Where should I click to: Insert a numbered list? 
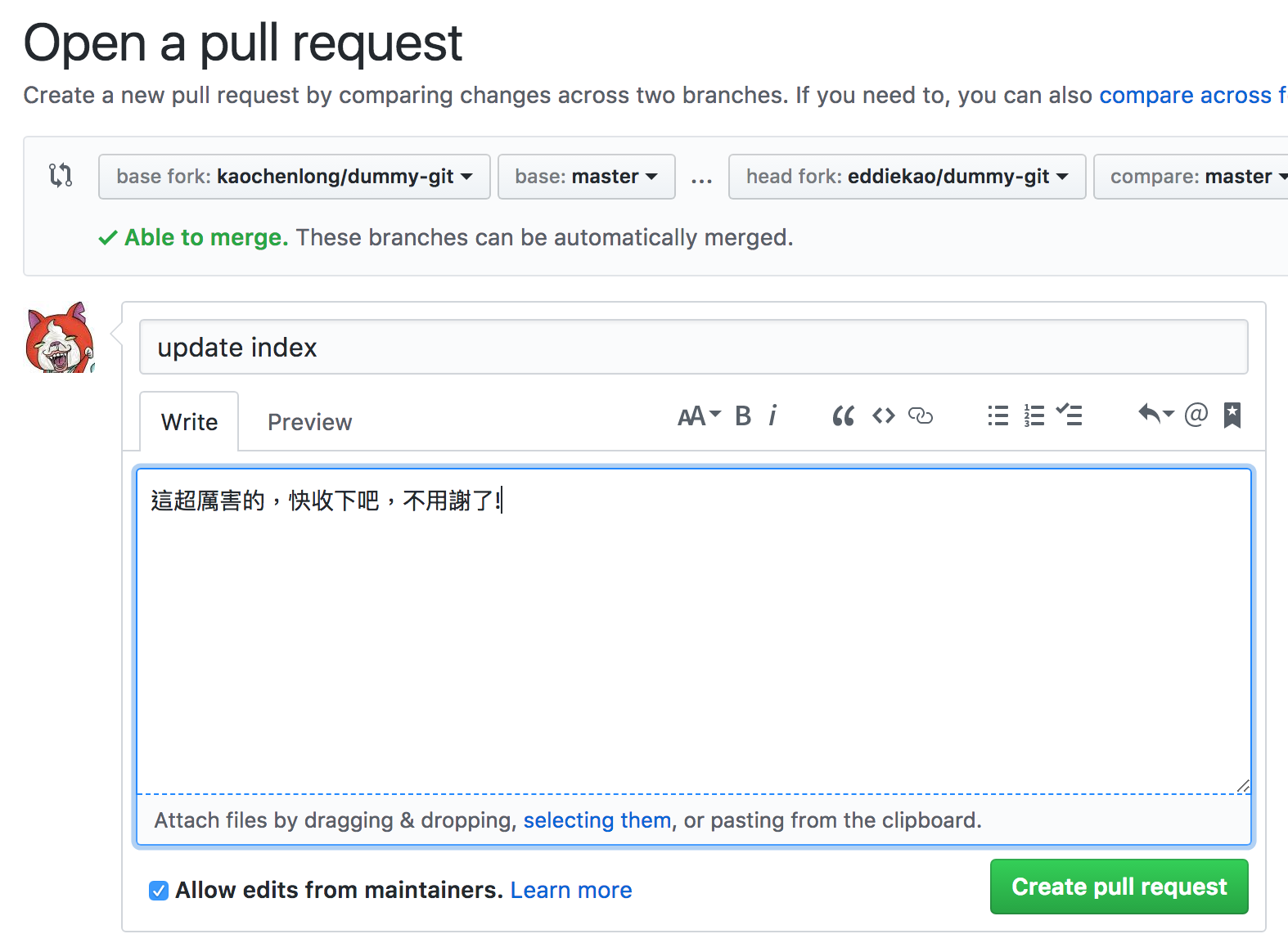1034,416
